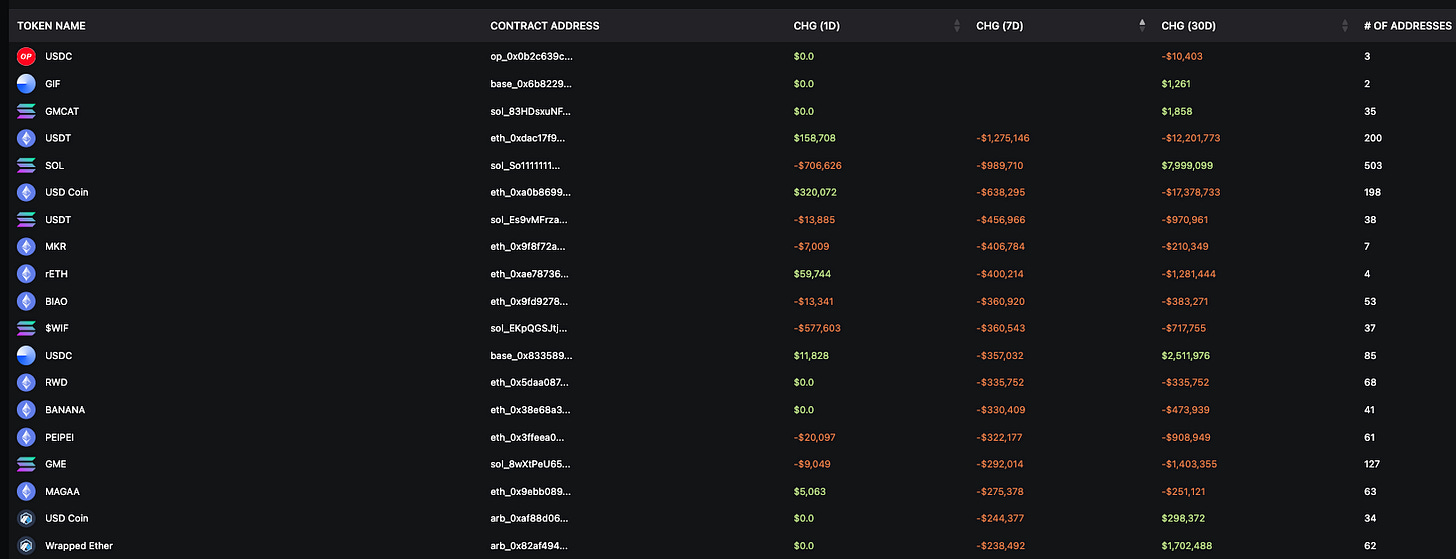Click the Ethereum icon next to PEIPEI
Screen dimensions: 1456x559
click(26, 437)
